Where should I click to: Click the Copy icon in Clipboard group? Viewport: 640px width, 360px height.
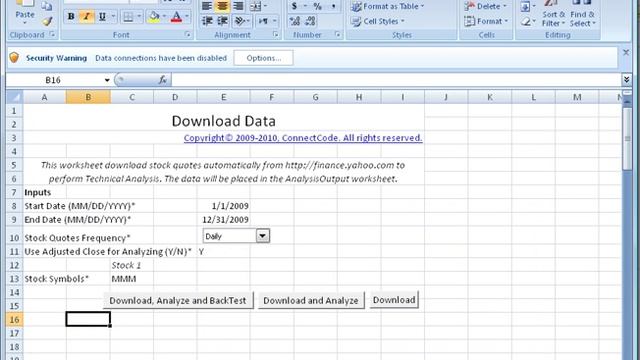(x=47, y=6)
